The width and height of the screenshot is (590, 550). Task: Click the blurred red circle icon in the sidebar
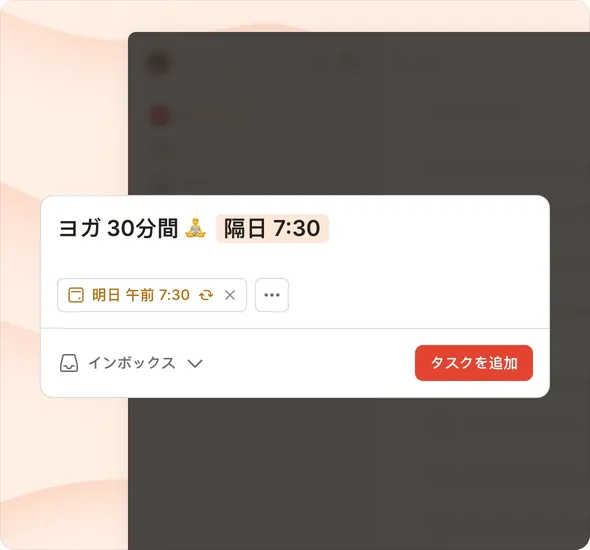pyautogui.click(x=160, y=115)
